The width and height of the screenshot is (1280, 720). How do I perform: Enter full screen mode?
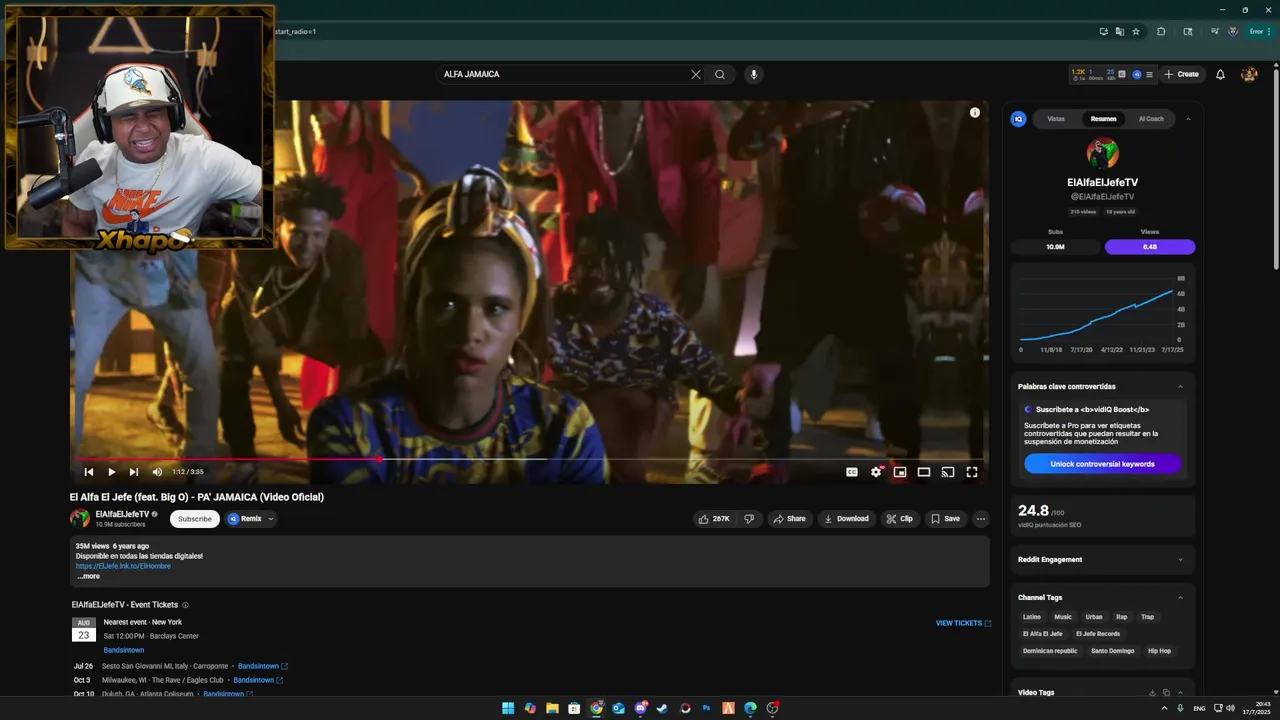(972, 472)
